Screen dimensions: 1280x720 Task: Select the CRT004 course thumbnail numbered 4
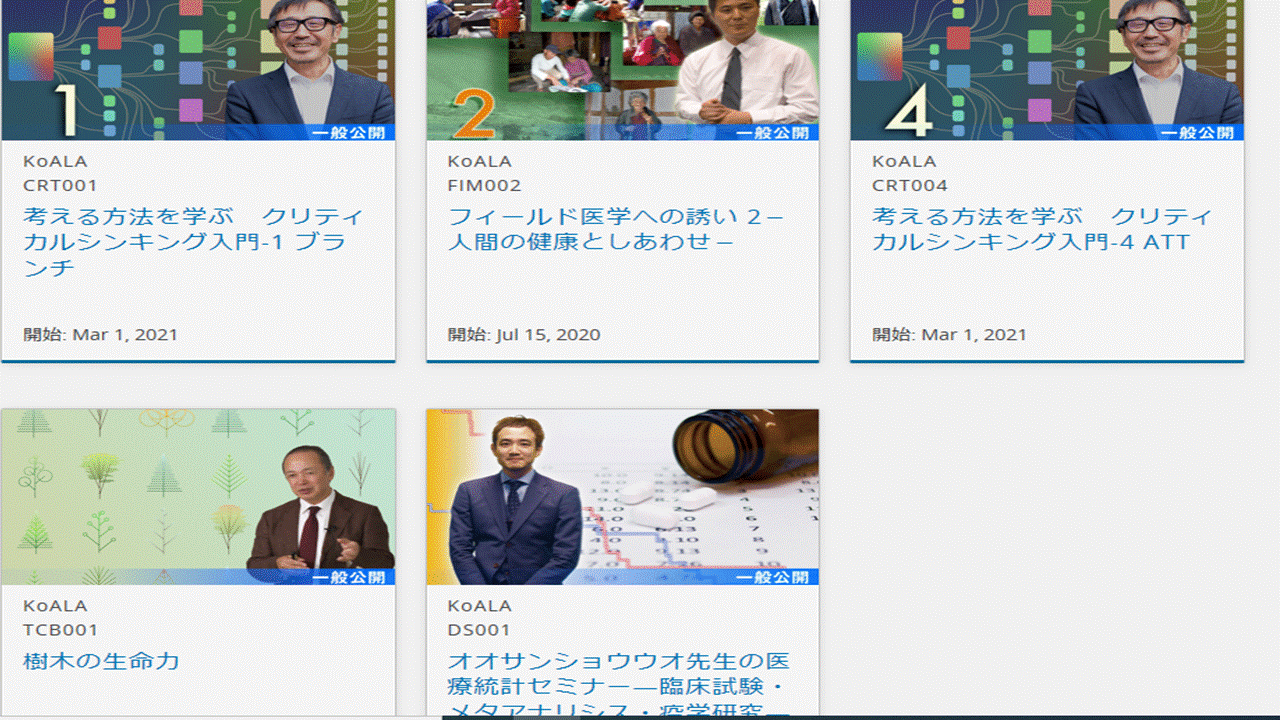1046,68
